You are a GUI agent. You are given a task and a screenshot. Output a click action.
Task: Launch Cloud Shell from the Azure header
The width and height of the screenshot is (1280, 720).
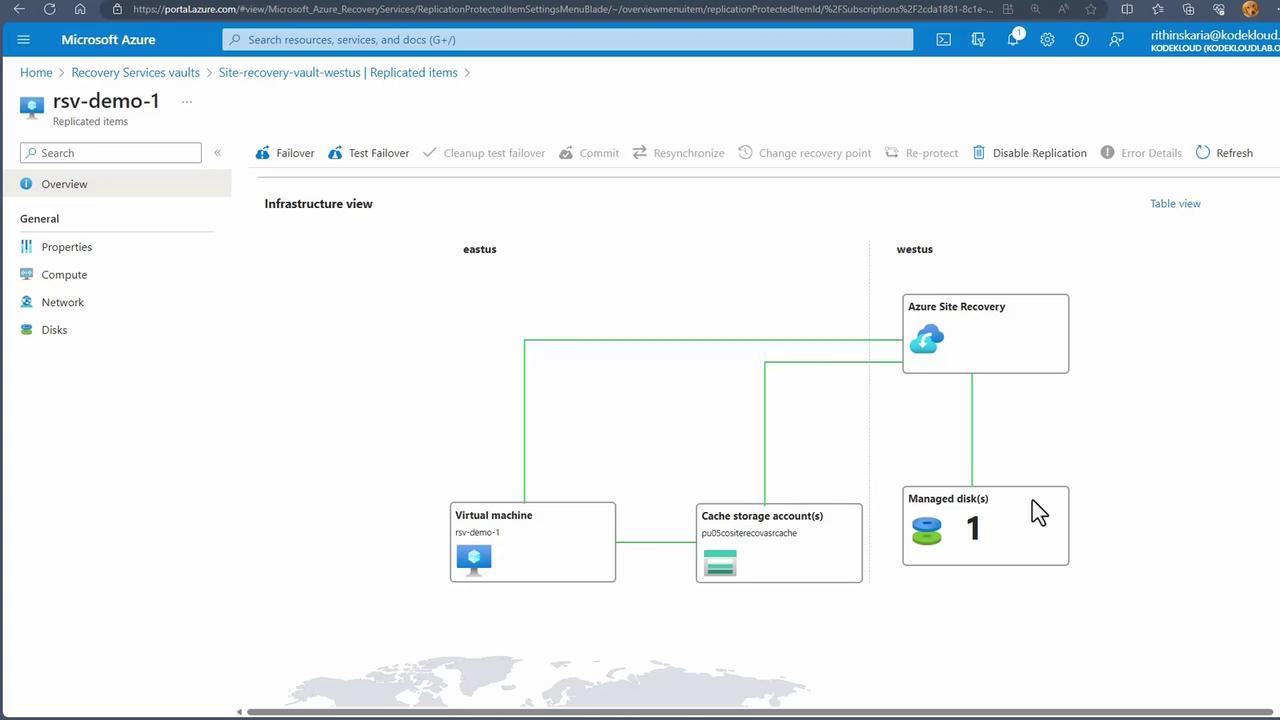point(943,40)
